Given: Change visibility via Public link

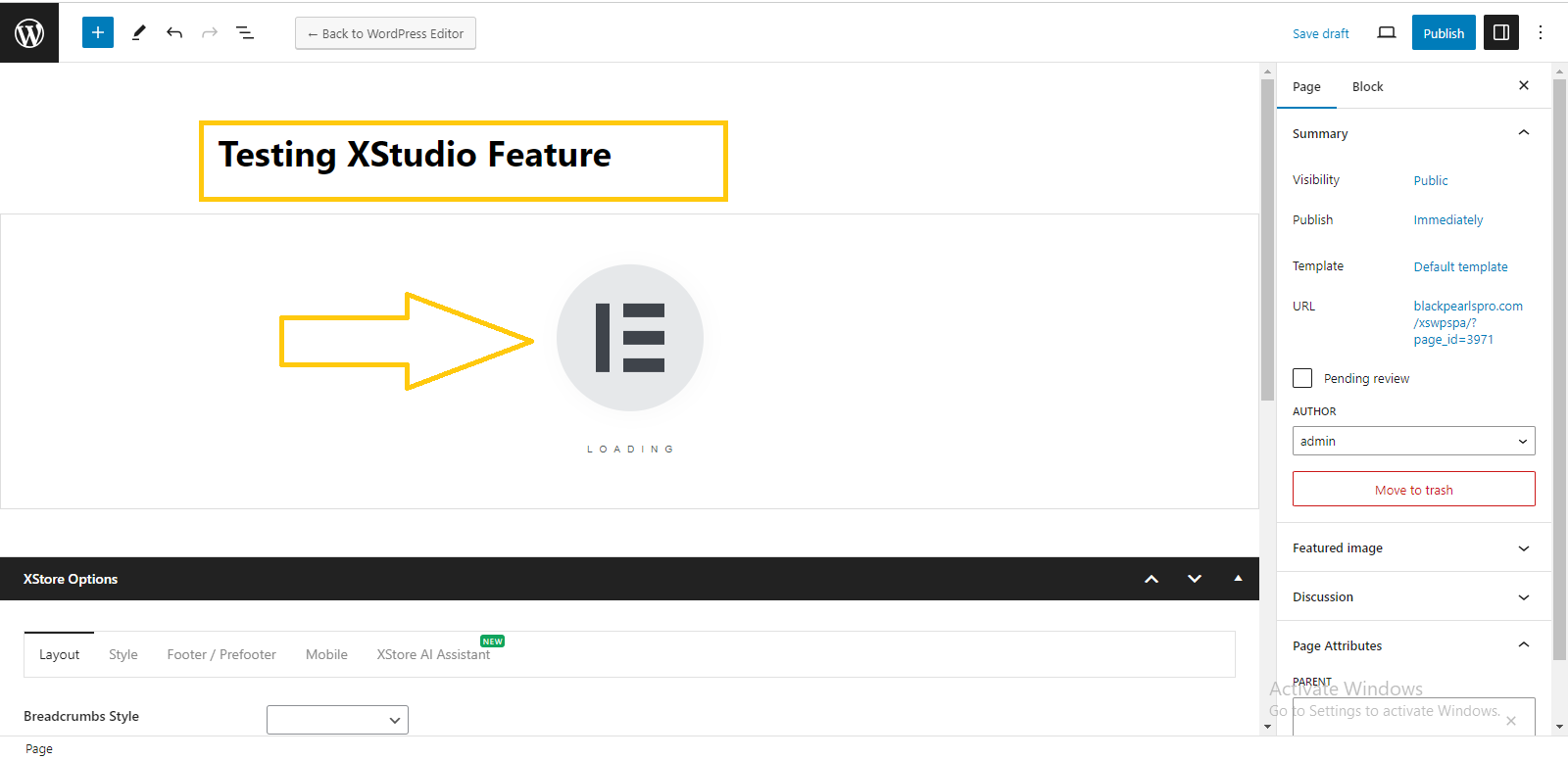Looking at the screenshot, I should pyautogui.click(x=1431, y=180).
